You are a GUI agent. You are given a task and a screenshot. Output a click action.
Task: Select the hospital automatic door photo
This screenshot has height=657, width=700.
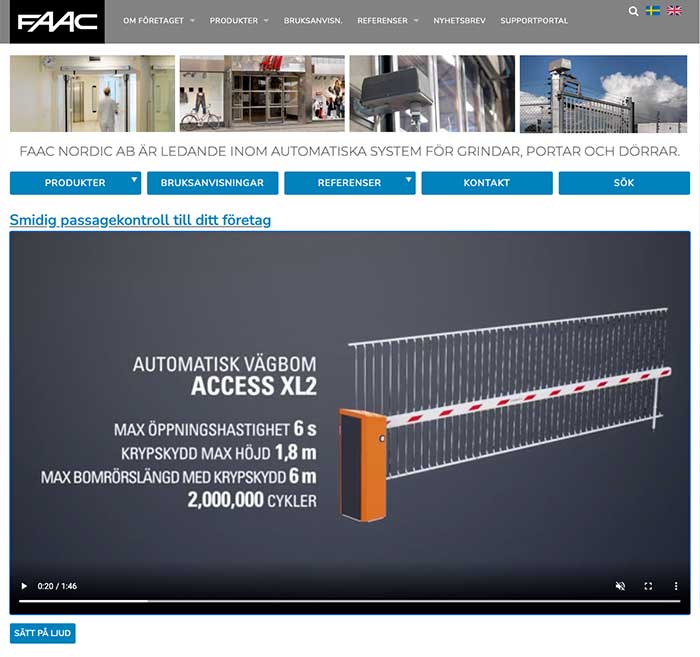pyautogui.click(x=92, y=94)
